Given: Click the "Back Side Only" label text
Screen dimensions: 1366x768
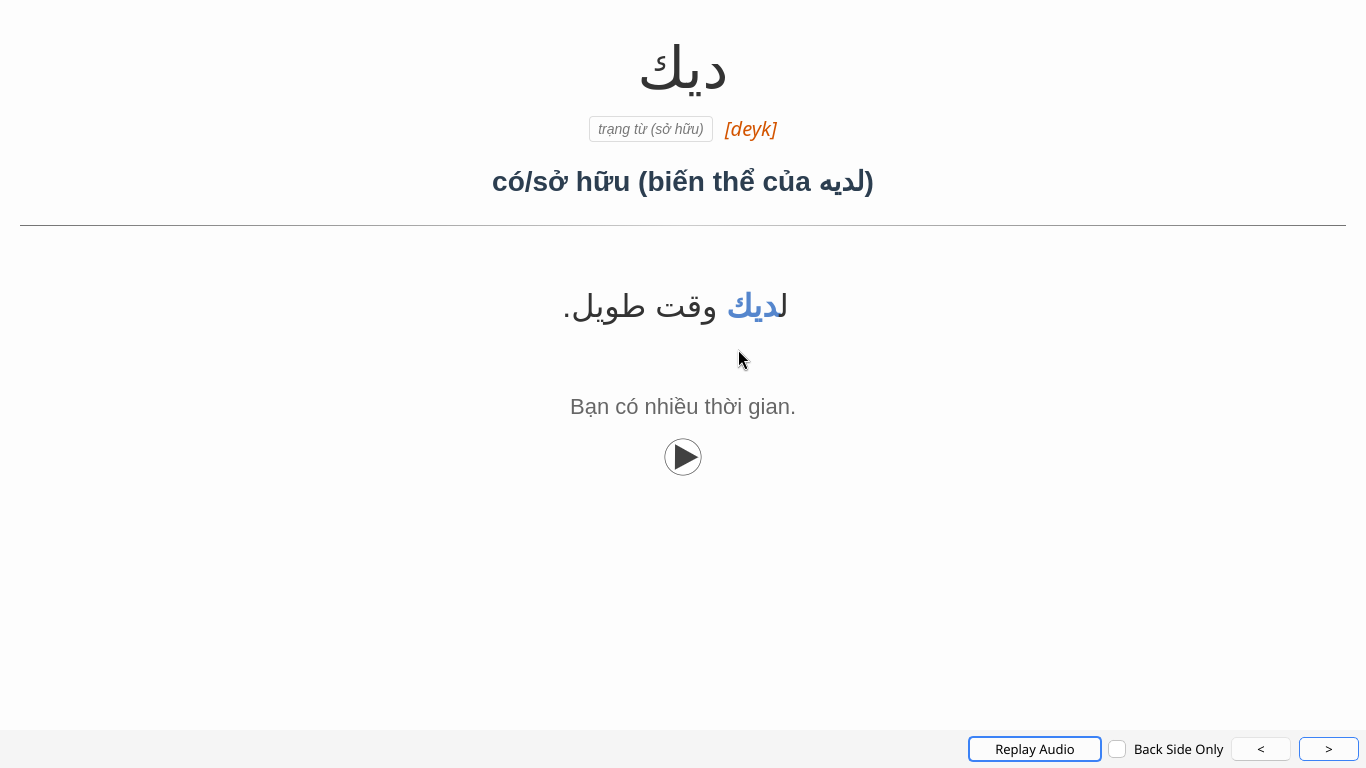Looking at the screenshot, I should coord(1178,749).
